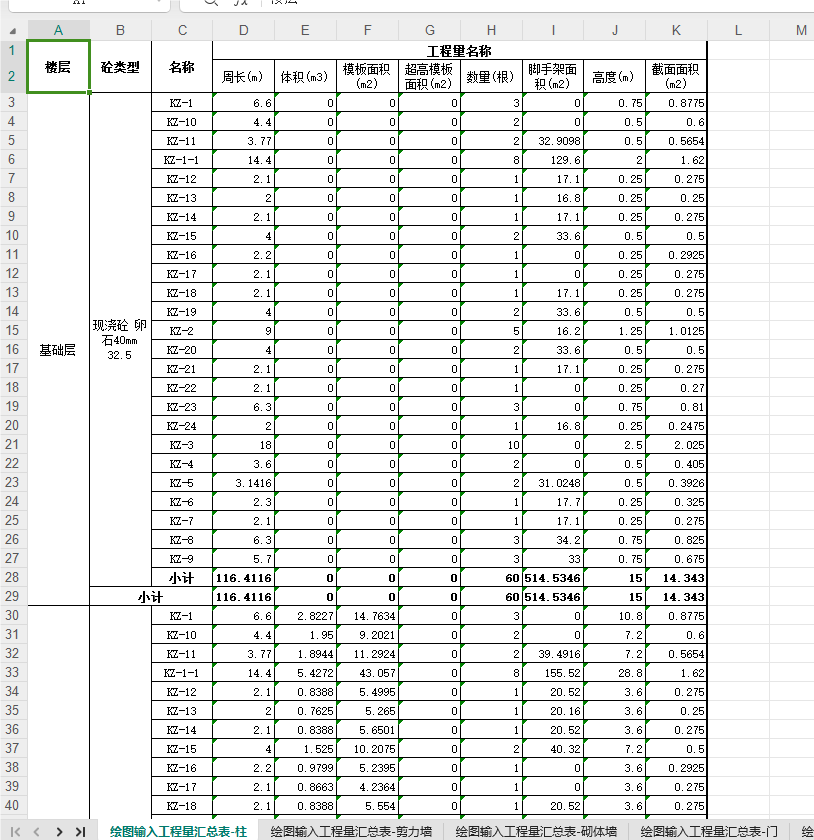Click the merged 工程量名称 header cell

459,51
